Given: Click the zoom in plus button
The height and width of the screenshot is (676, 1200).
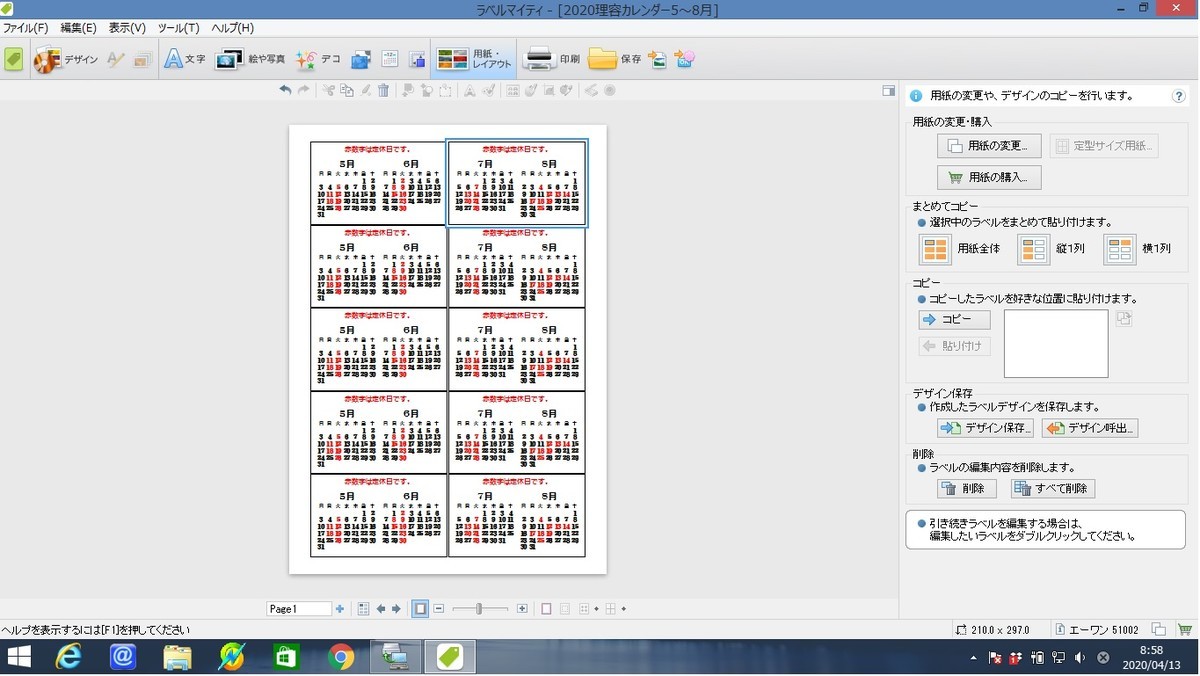Looking at the screenshot, I should pos(522,608).
